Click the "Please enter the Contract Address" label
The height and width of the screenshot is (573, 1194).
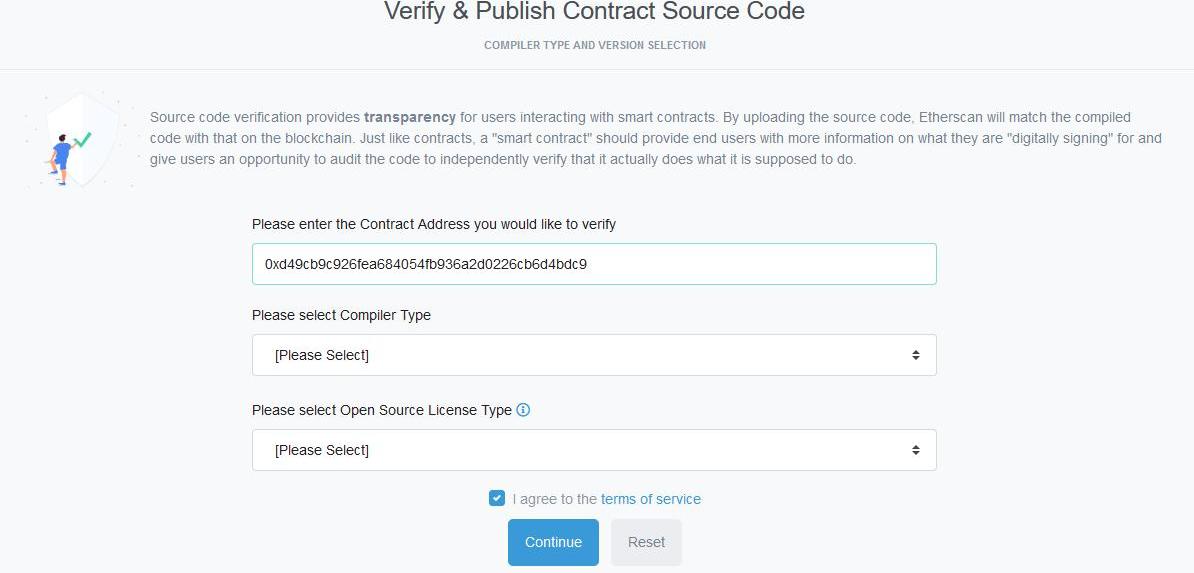(x=434, y=224)
